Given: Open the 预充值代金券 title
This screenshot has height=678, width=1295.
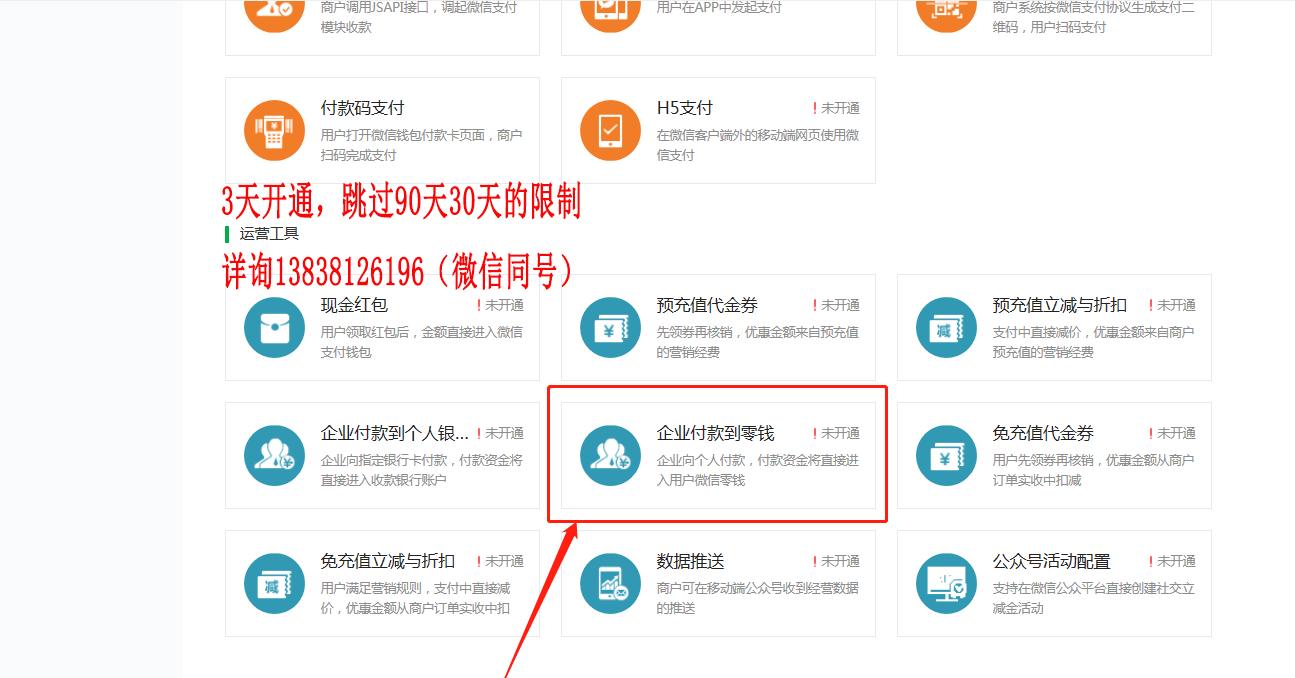Looking at the screenshot, I should click(x=707, y=305).
